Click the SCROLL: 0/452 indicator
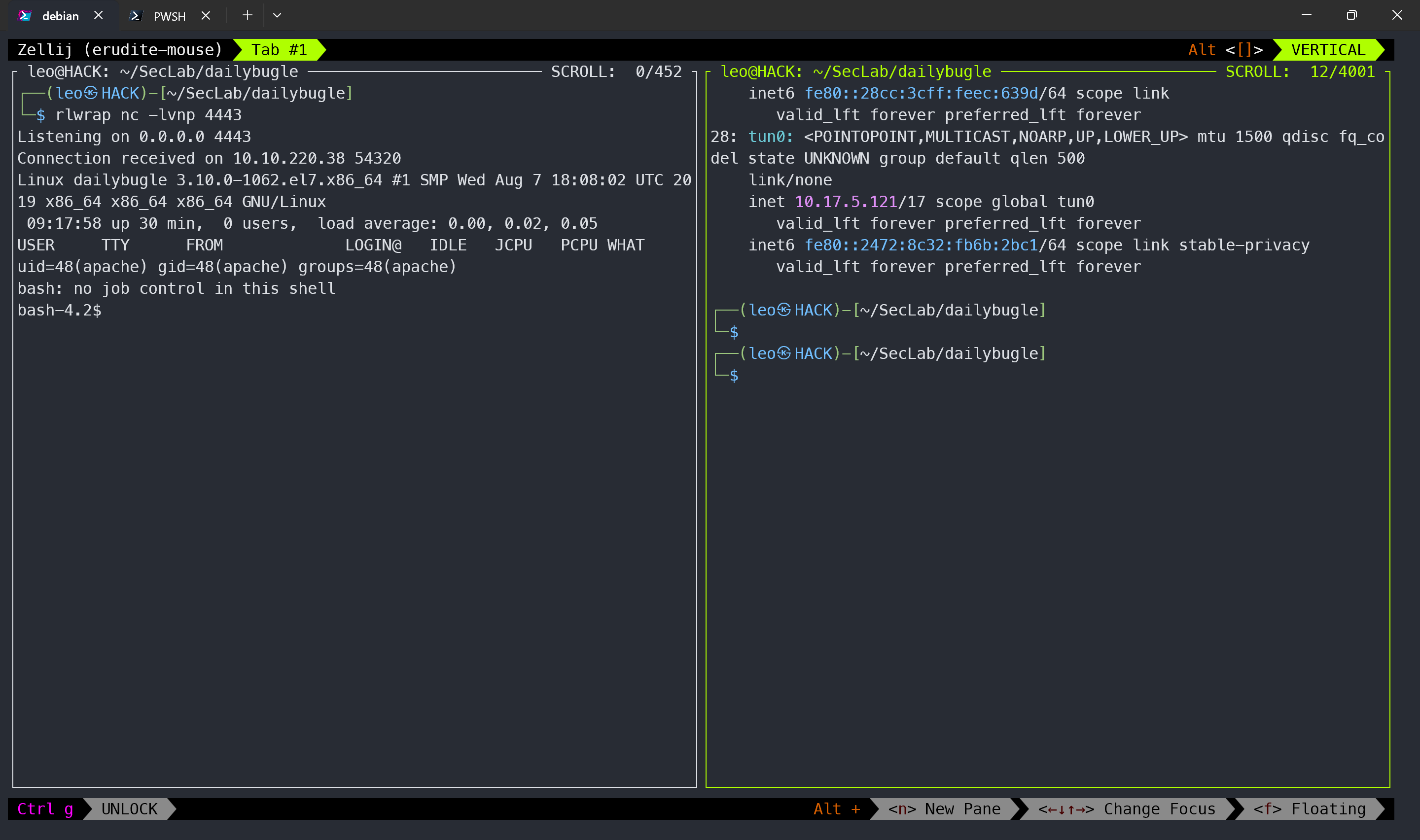Image resolution: width=1420 pixels, height=840 pixels. (x=616, y=71)
